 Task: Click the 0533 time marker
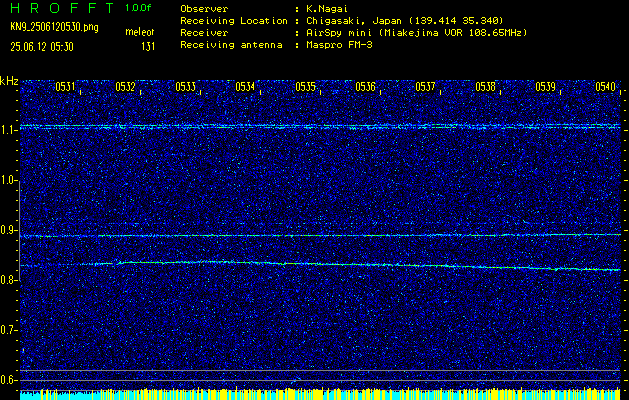[185, 87]
